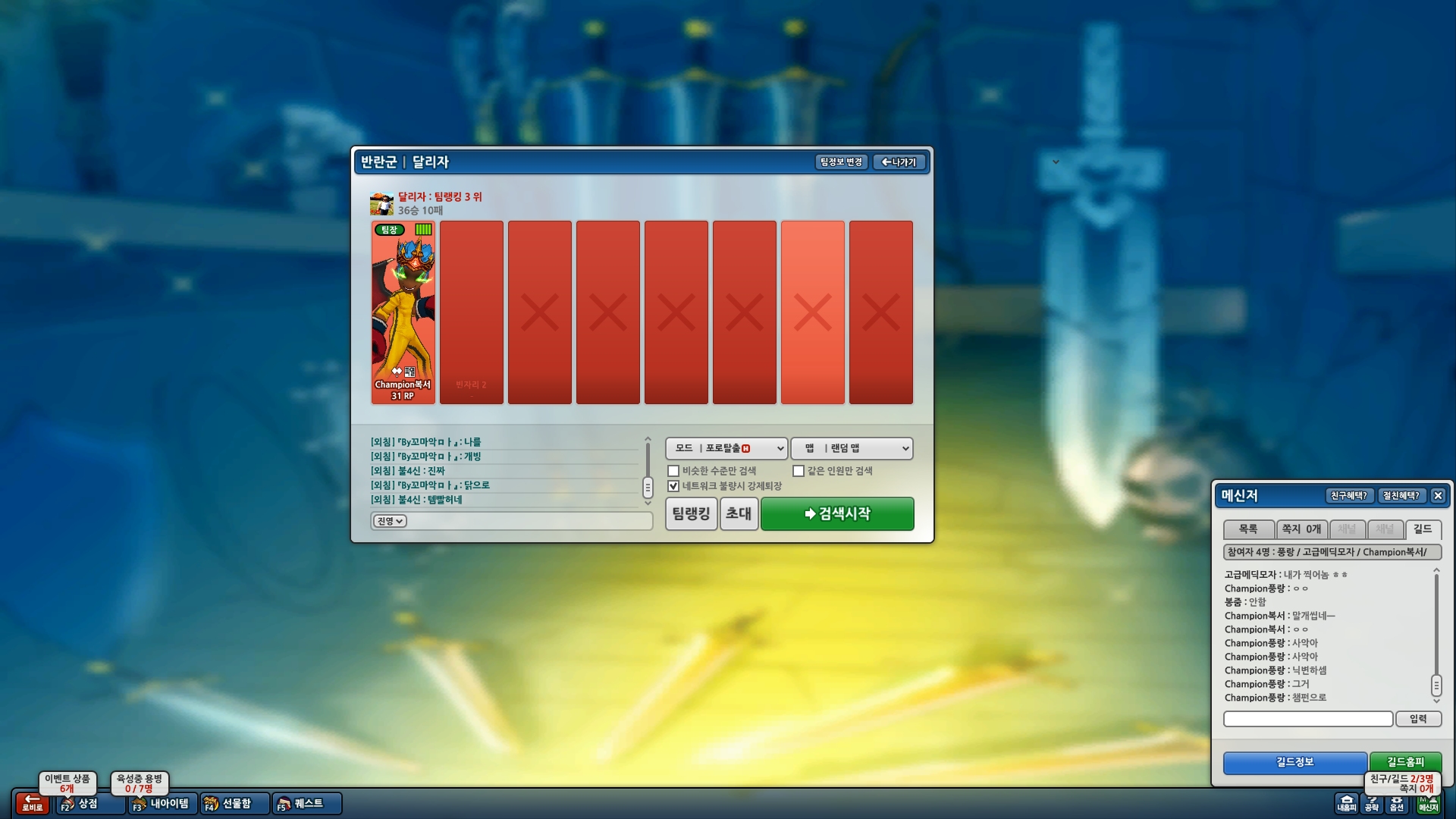Switch to the 쪽지 0개 tab

click(1301, 529)
